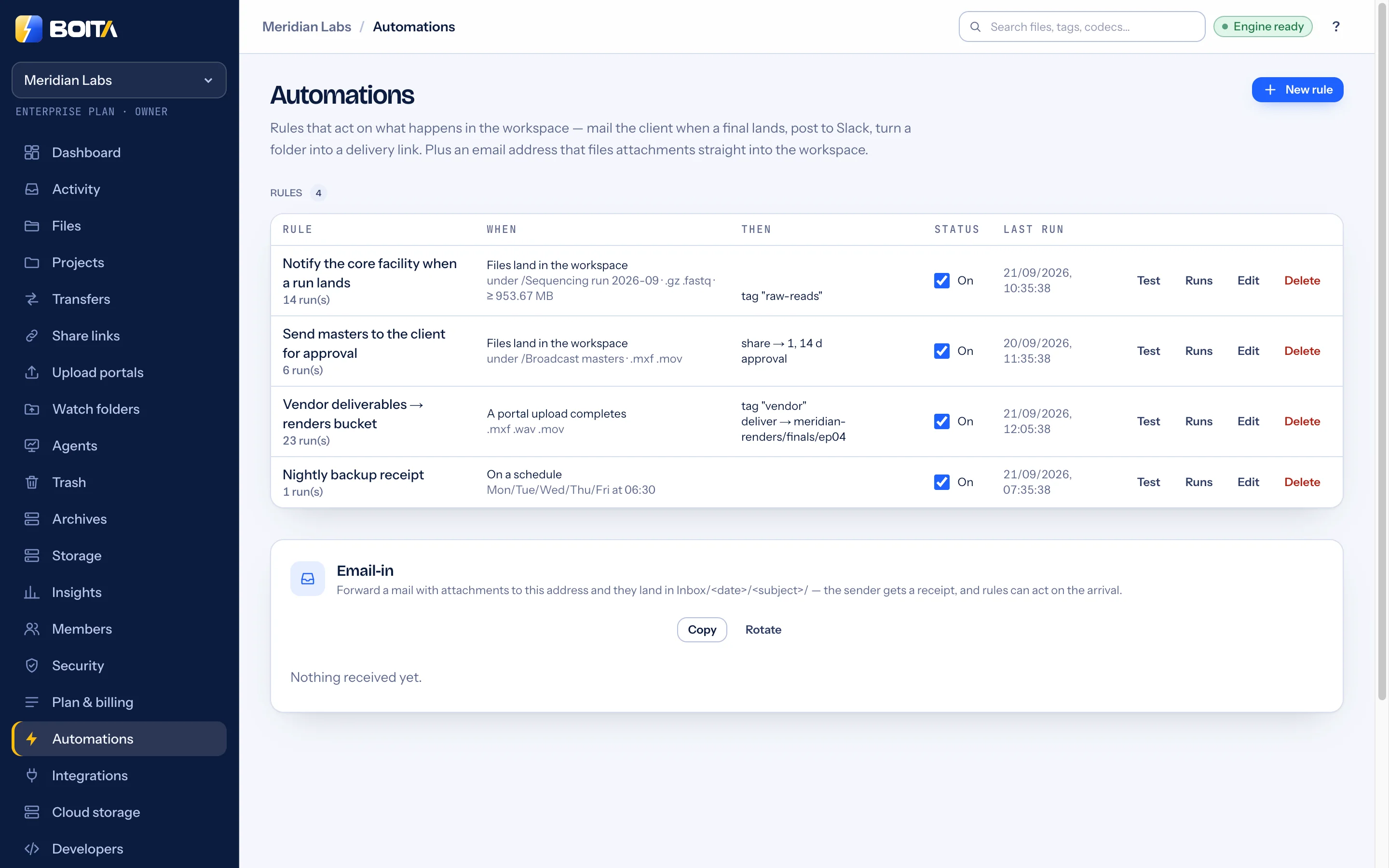Delete the core facility notify rule

pos(1302,281)
